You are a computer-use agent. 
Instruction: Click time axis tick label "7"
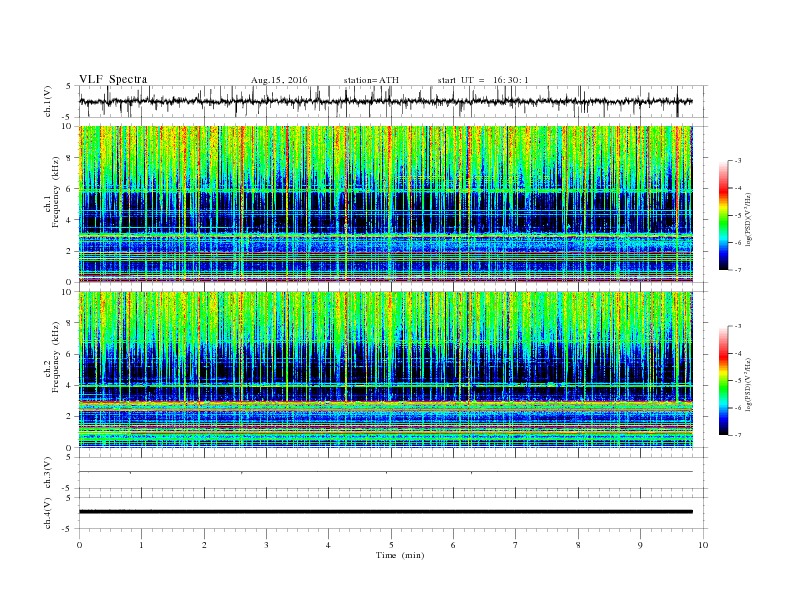pyautogui.click(x=516, y=545)
